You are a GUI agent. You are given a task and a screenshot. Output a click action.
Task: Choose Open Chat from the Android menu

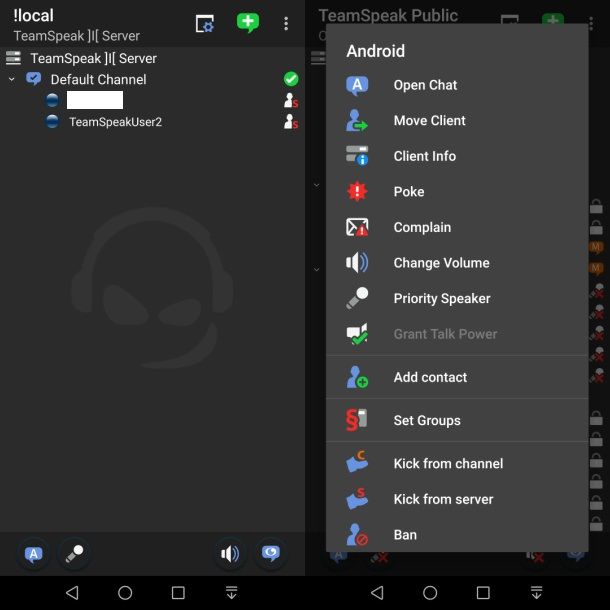(x=457, y=85)
